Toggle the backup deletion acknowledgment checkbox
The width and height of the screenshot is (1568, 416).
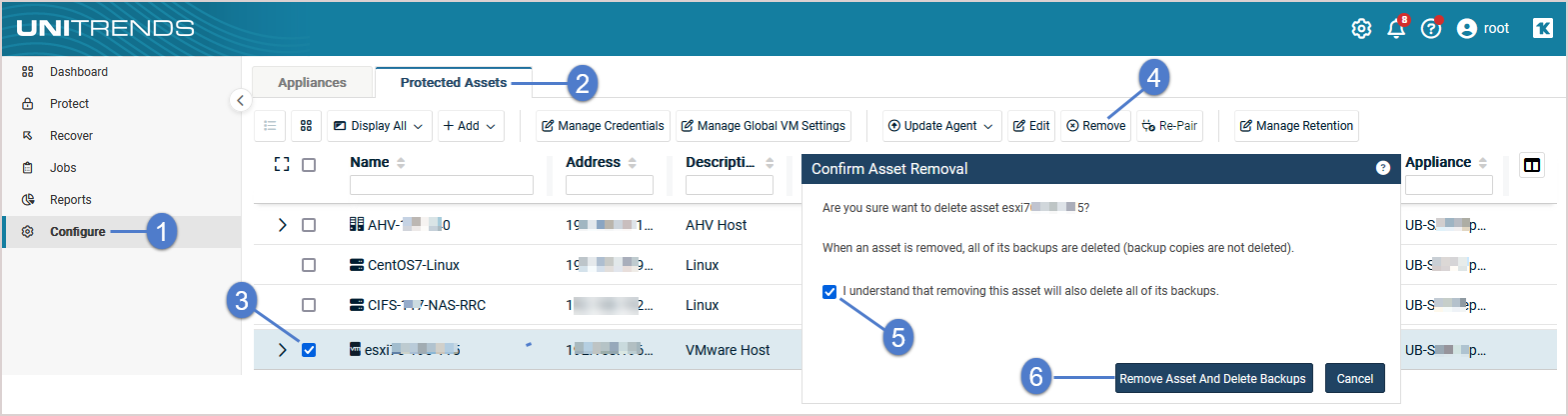pos(829,292)
